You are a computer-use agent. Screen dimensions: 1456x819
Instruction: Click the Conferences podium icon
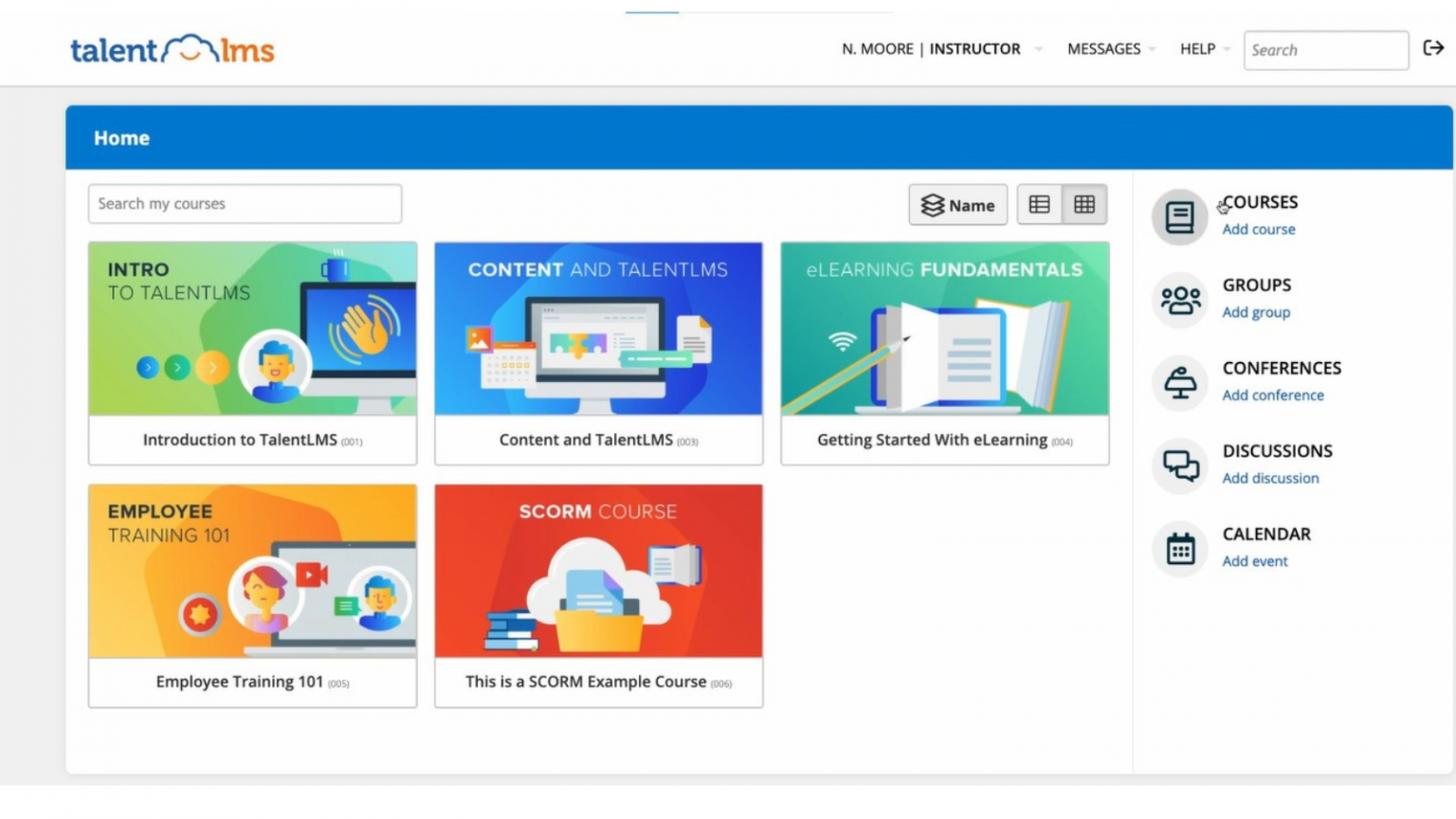(x=1178, y=383)
